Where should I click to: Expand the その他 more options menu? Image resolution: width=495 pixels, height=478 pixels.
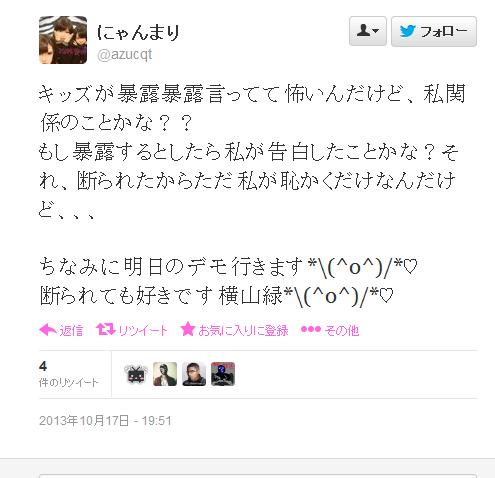click(x=342, y=331)
